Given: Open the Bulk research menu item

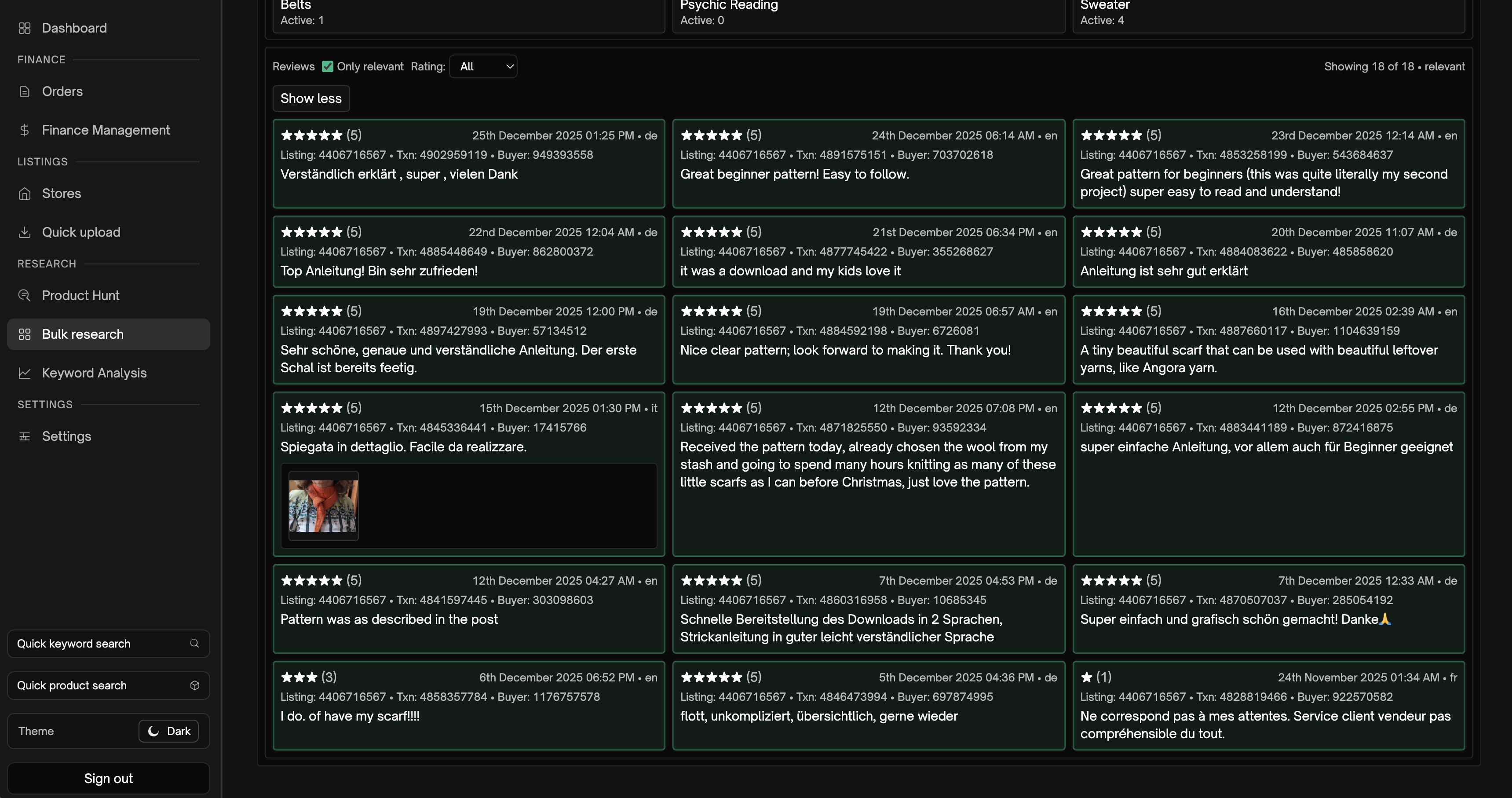Looking at the screenshot, I should pyautogui.click(x=83, y=334).
